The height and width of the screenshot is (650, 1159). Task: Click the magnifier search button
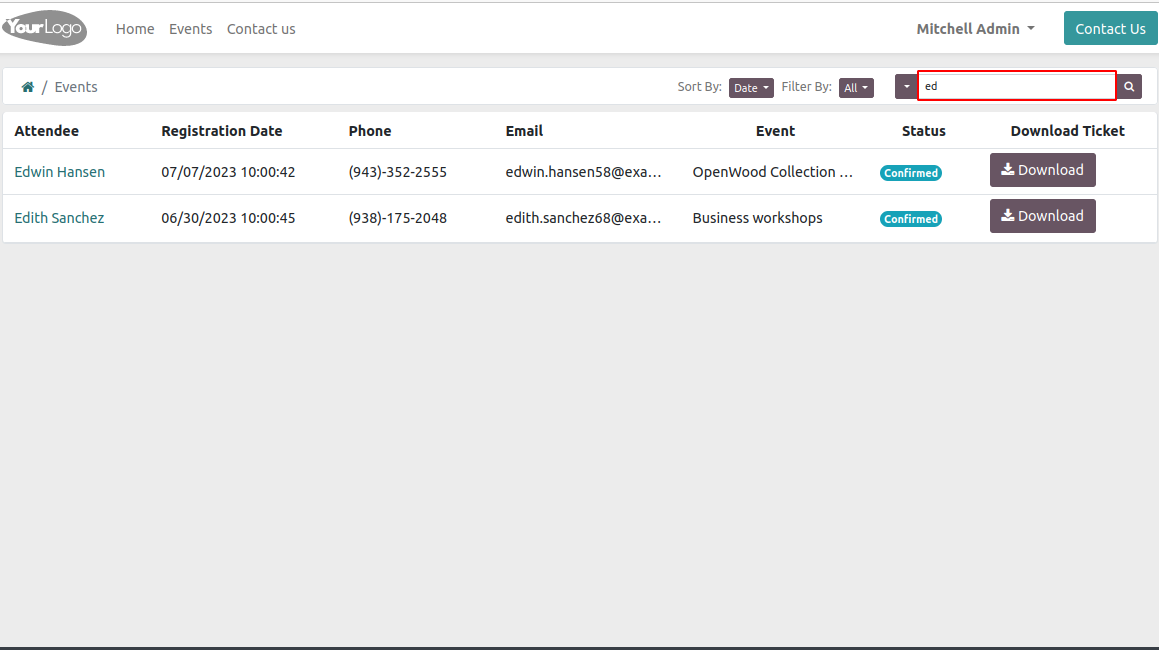[1129, 87]
